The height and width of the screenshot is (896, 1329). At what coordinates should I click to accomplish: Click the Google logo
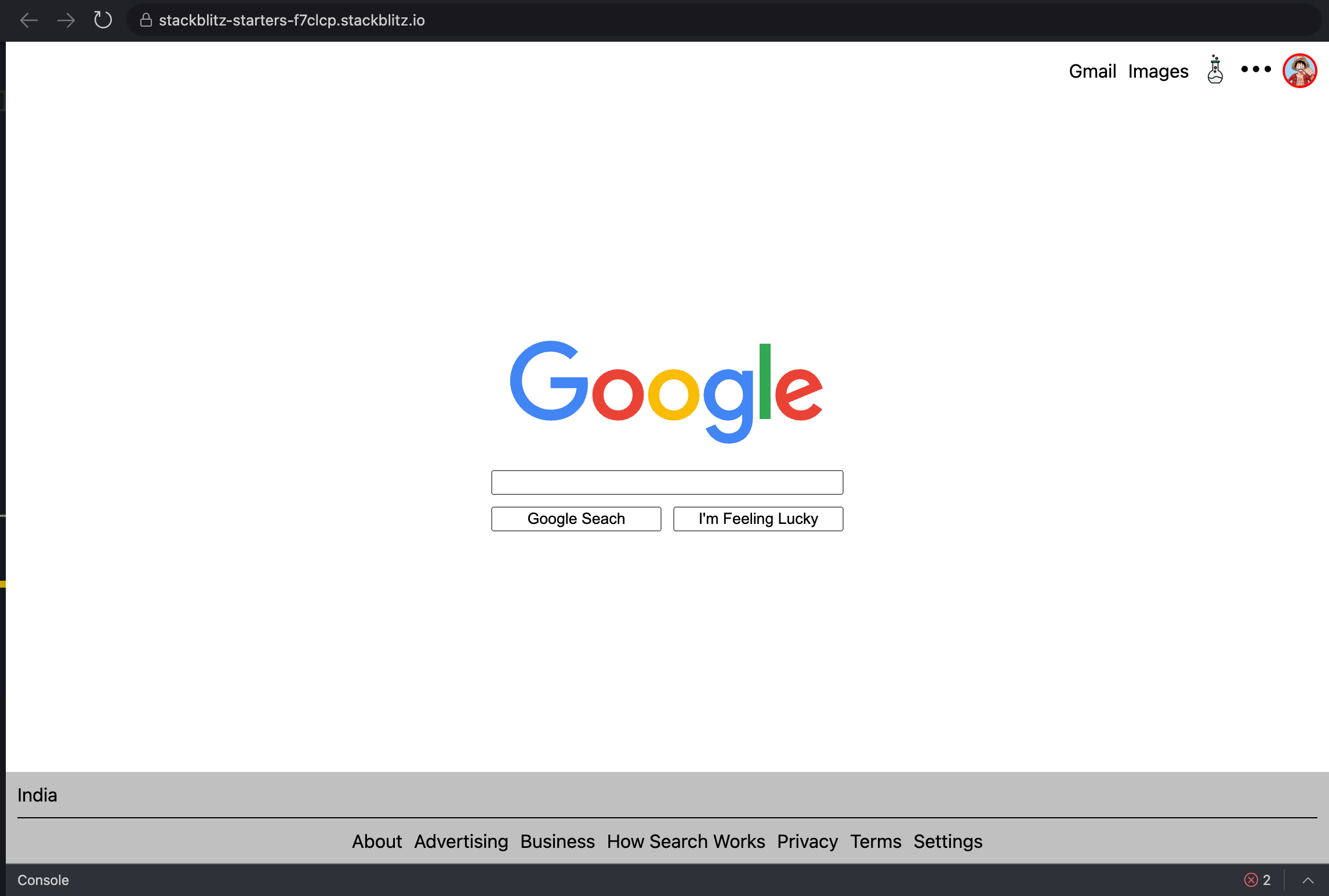pos(666,392)
